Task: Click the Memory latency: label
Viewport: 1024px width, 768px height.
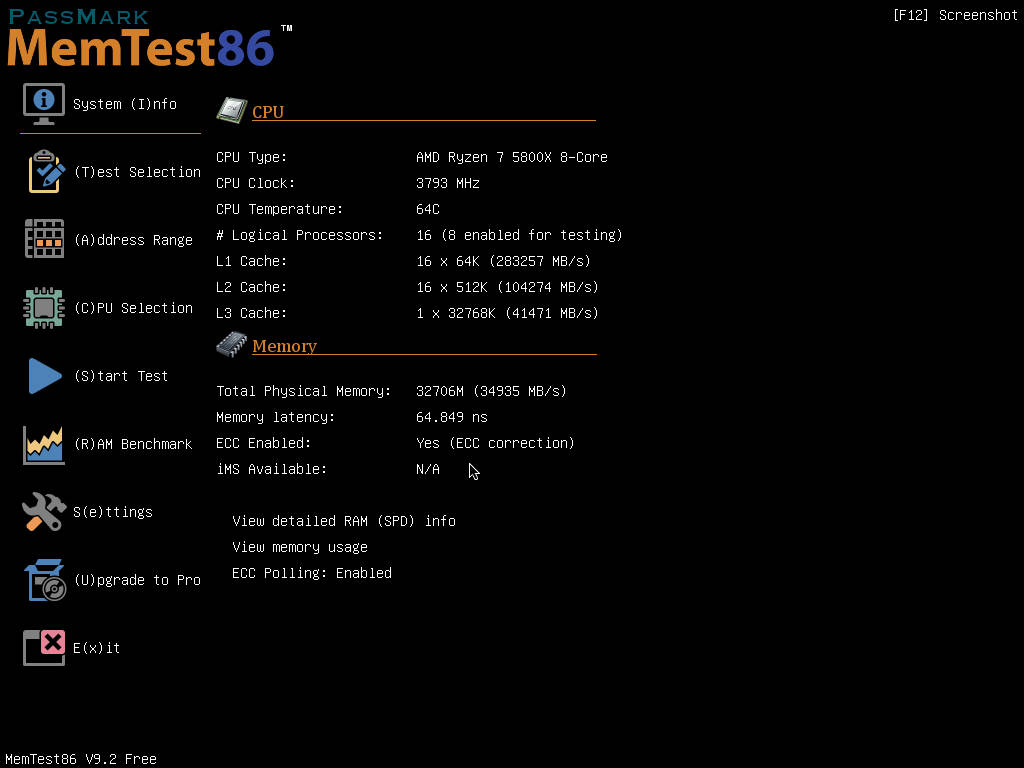Action: pos(276,417)
